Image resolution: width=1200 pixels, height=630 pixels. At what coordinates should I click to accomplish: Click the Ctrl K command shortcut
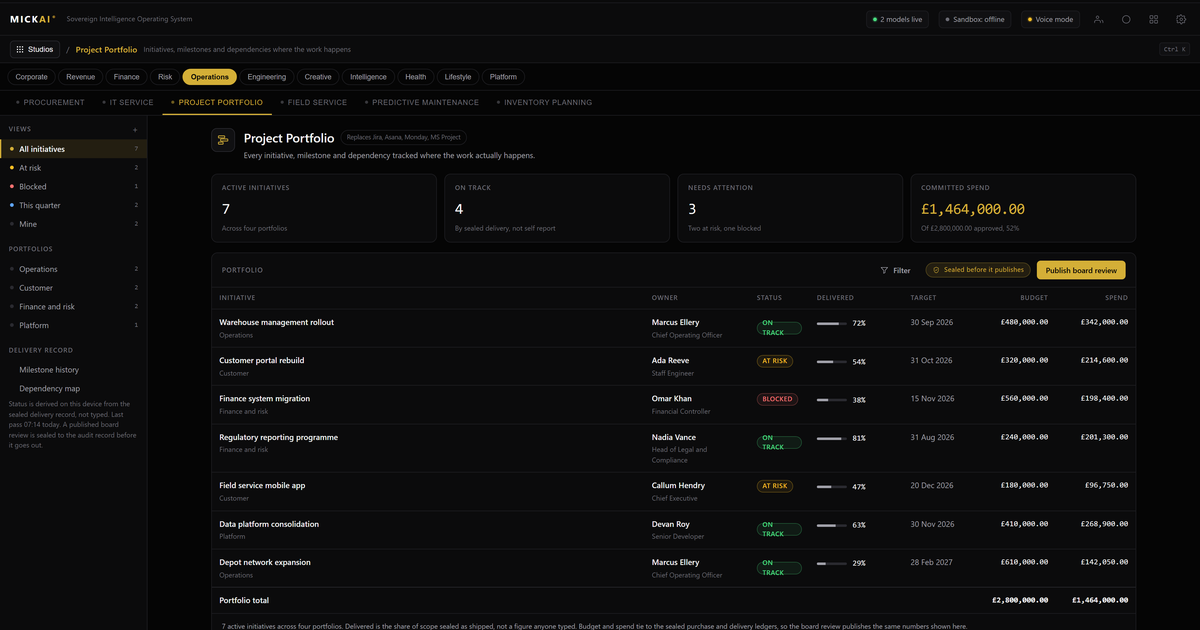coord(1174,49)
